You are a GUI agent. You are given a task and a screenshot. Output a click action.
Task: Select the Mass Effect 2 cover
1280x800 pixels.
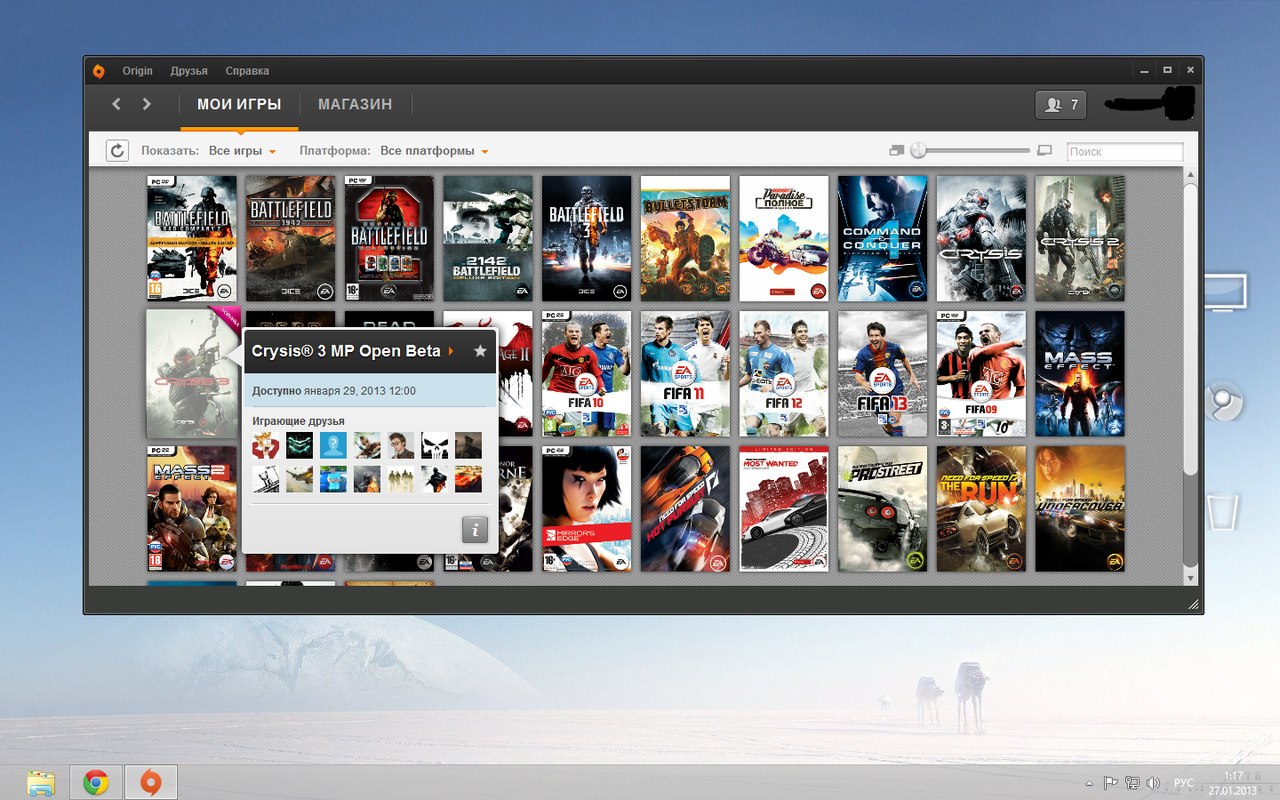(x=192, y=508)
